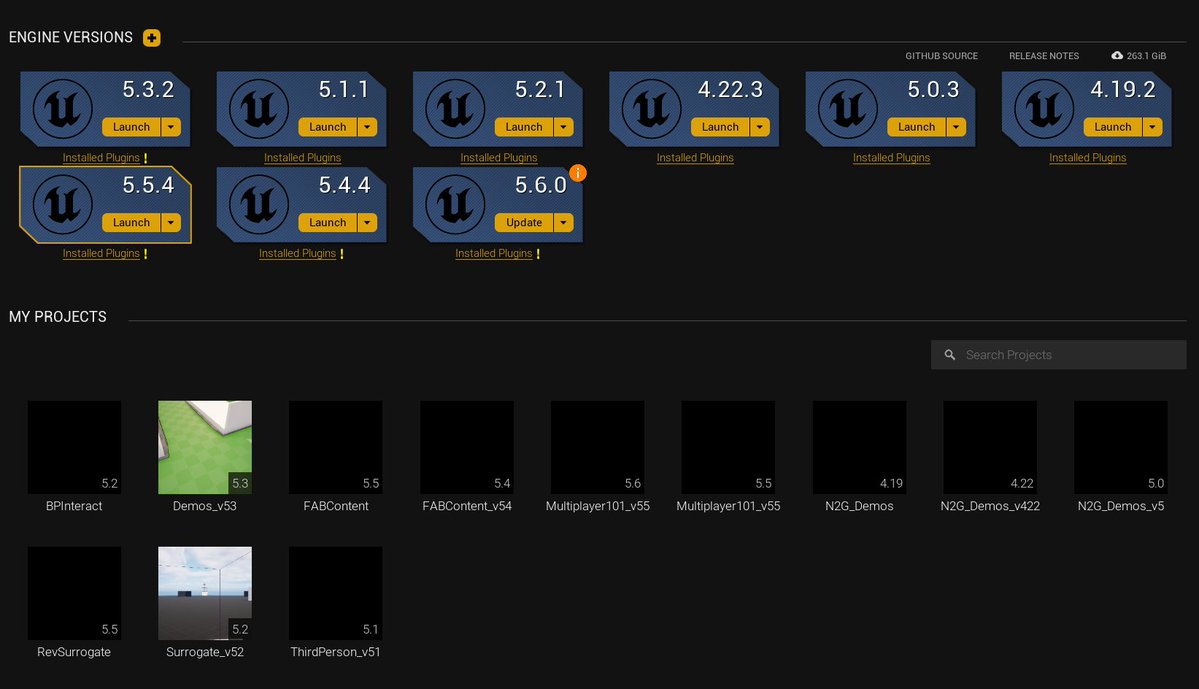Click warning mark beside 5.4.4 Installed Plugins
Screen dimensions: 1199x689
coord(342,254)
